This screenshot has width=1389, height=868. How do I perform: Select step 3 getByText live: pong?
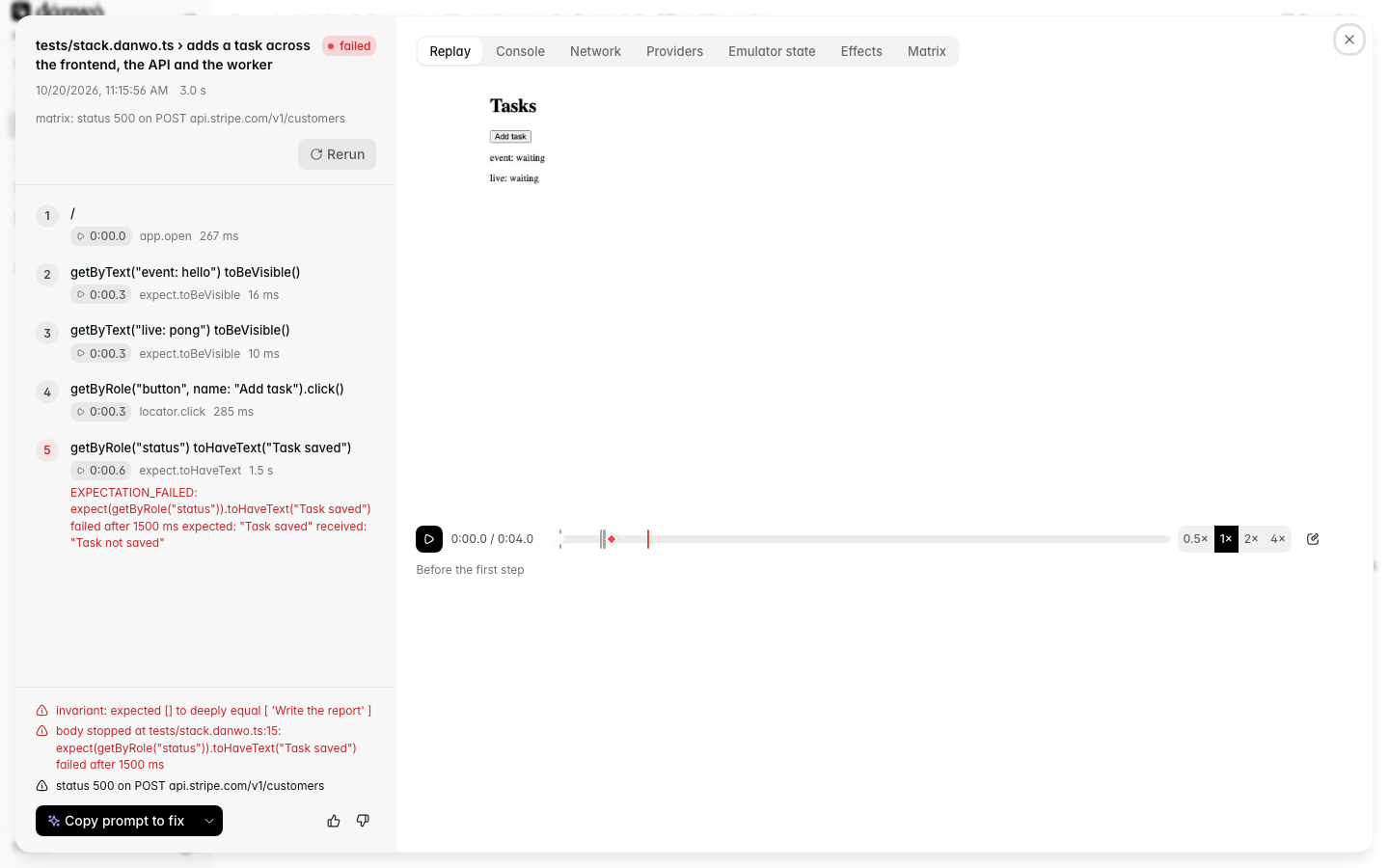click(x=180, y=330)
